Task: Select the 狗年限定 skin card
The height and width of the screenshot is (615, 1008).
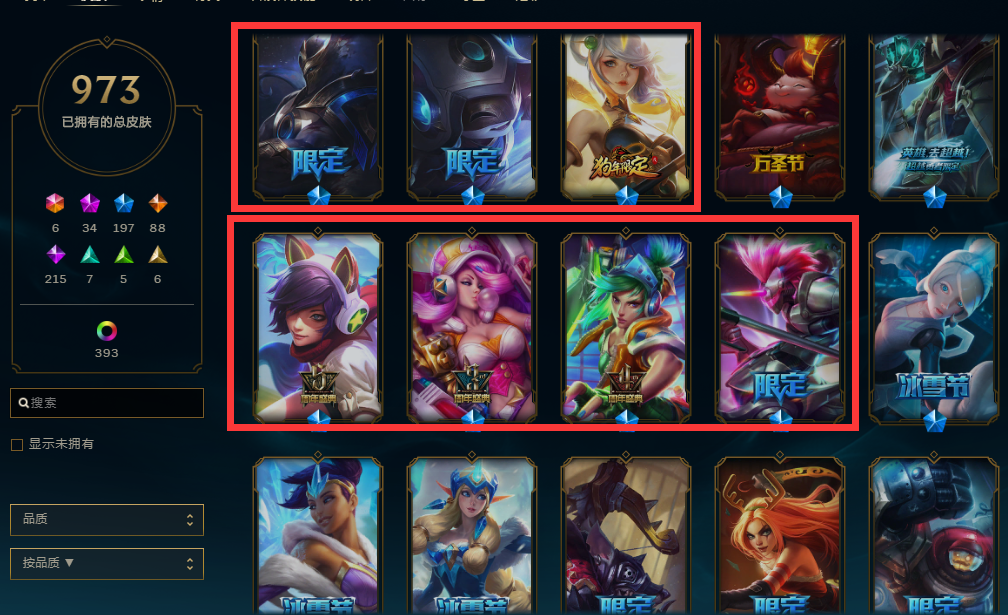Action: tap(626, 118)
